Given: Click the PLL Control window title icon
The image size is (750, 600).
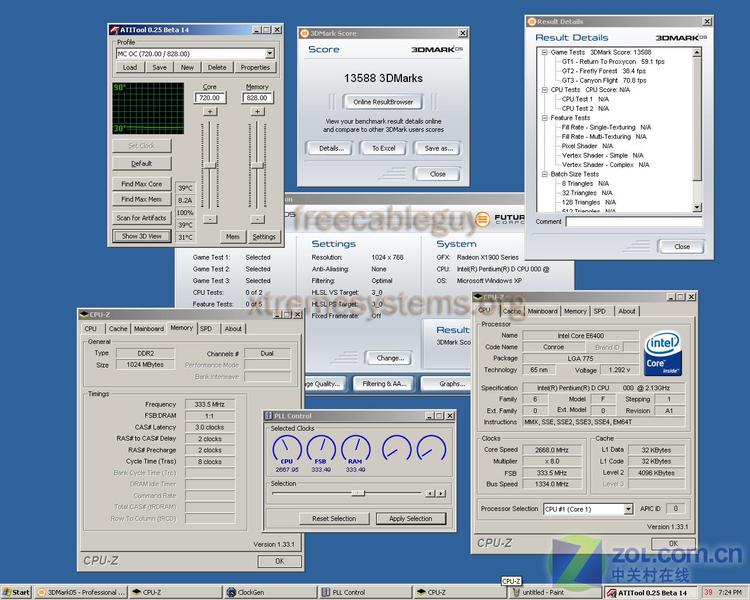Looking at the screenshot, I should 268,416.
